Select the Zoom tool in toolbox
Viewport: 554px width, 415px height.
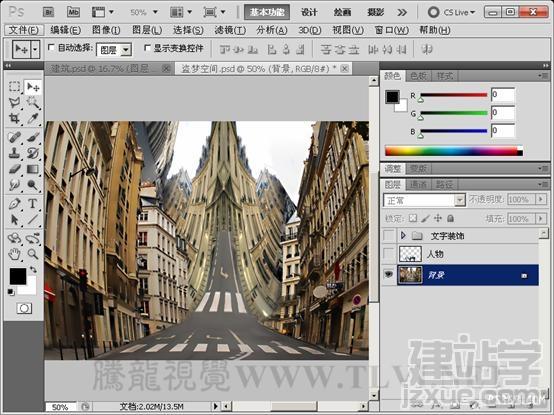pyautogui.click(x=33, y=254)
